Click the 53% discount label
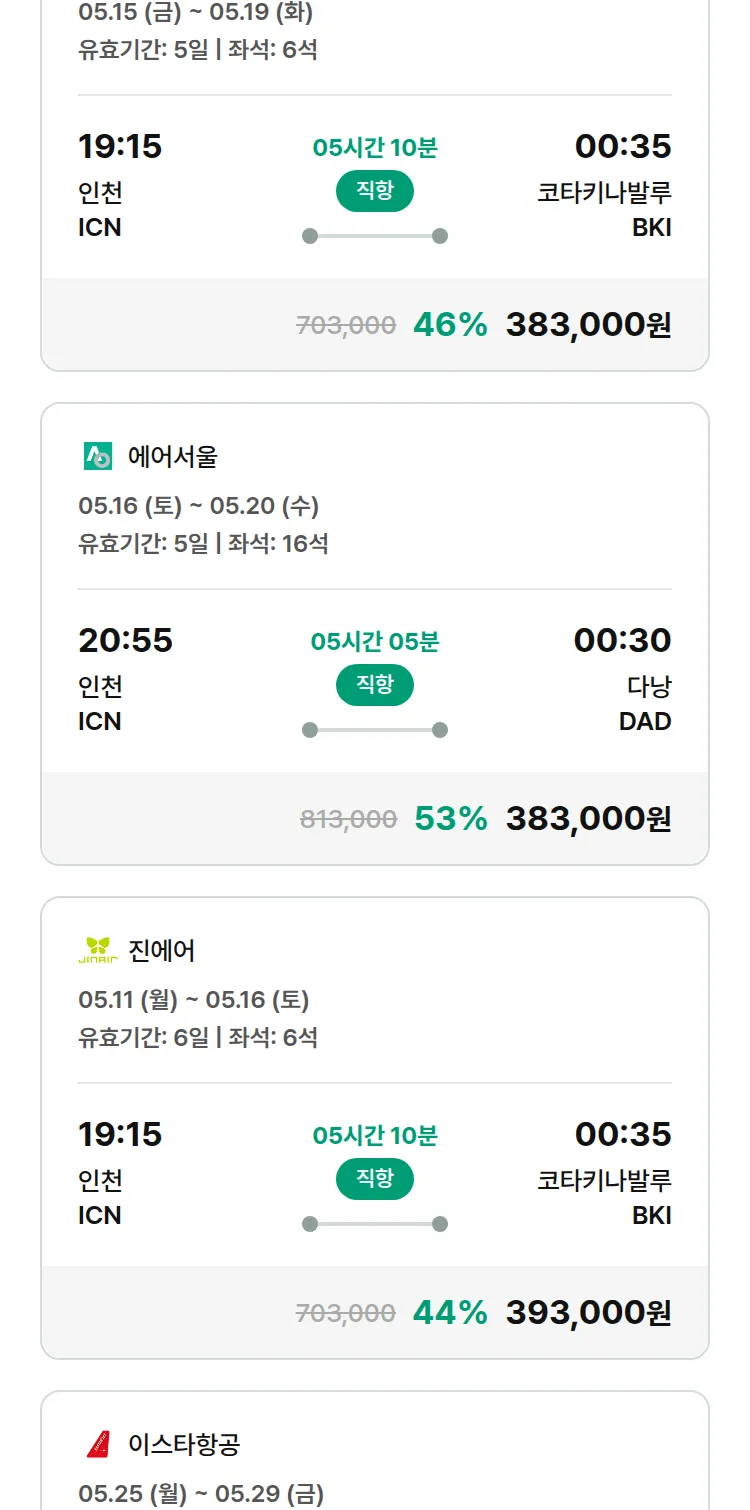The height and width of the screenshot is (1510, 750). click(x=450, y=819)
